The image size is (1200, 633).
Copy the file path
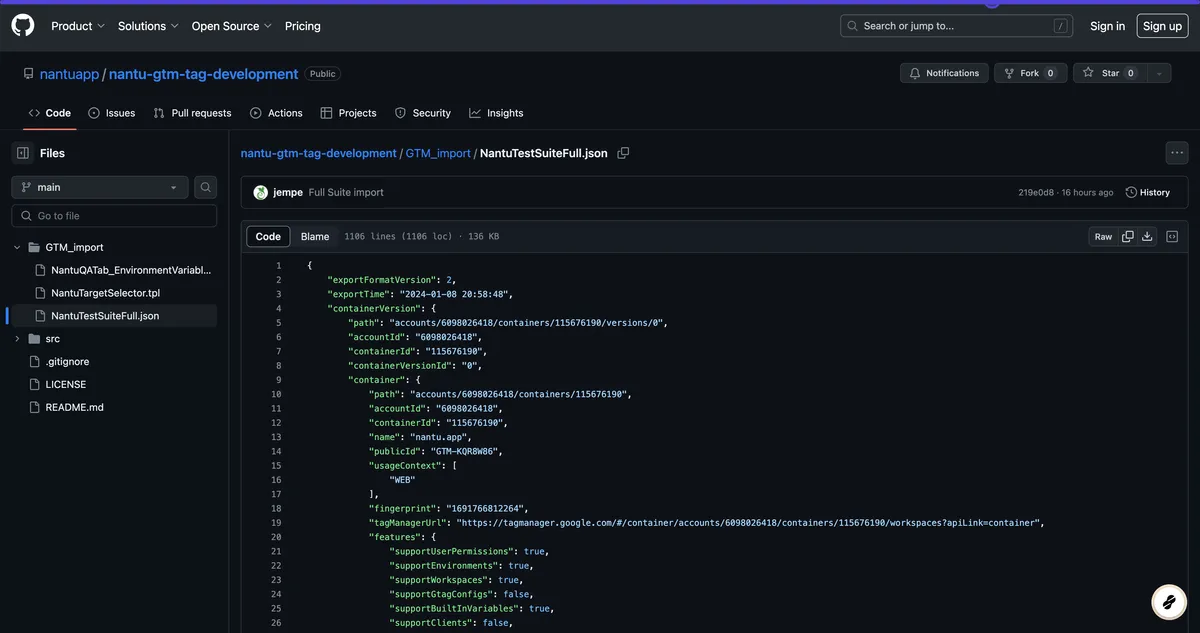tap(623, 153)
